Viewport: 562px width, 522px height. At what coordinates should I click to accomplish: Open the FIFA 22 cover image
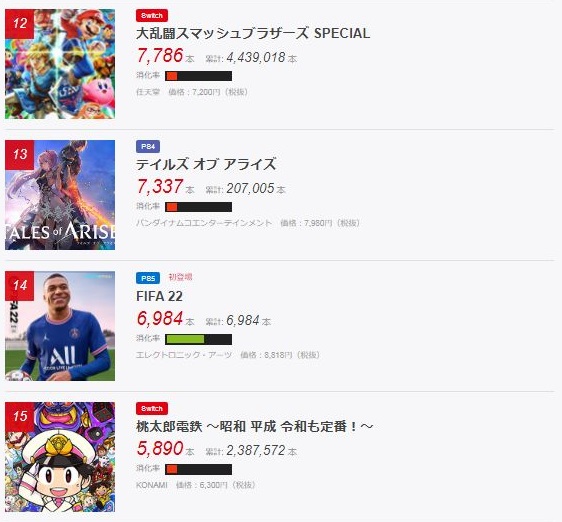click(60, 326)
